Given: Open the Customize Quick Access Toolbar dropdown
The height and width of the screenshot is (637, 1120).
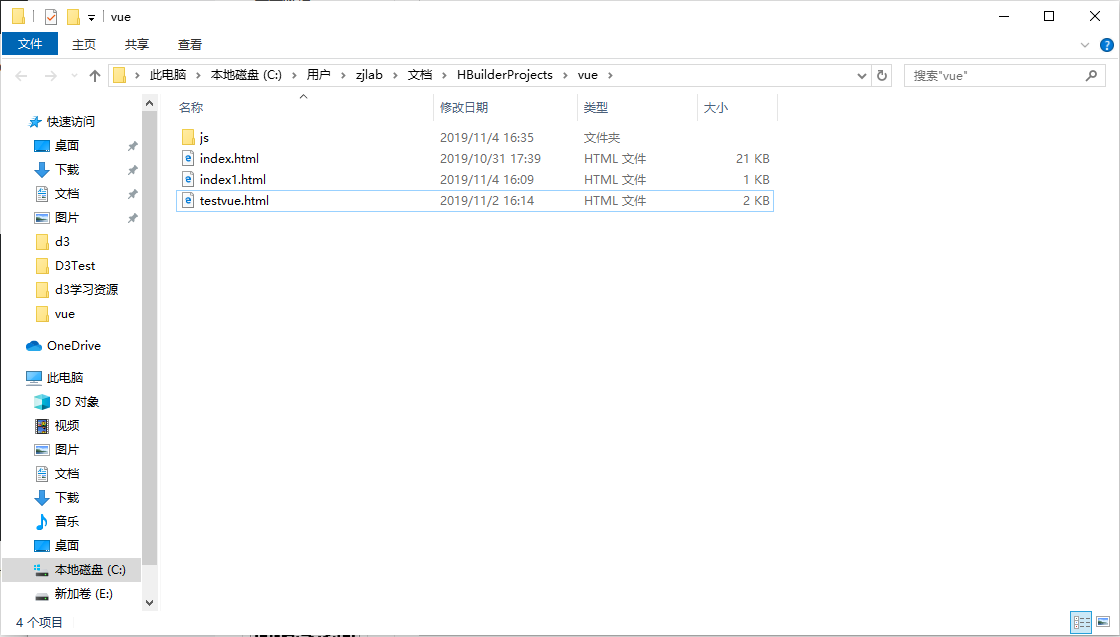Looking at the screenshot, I should coord(91,17).
